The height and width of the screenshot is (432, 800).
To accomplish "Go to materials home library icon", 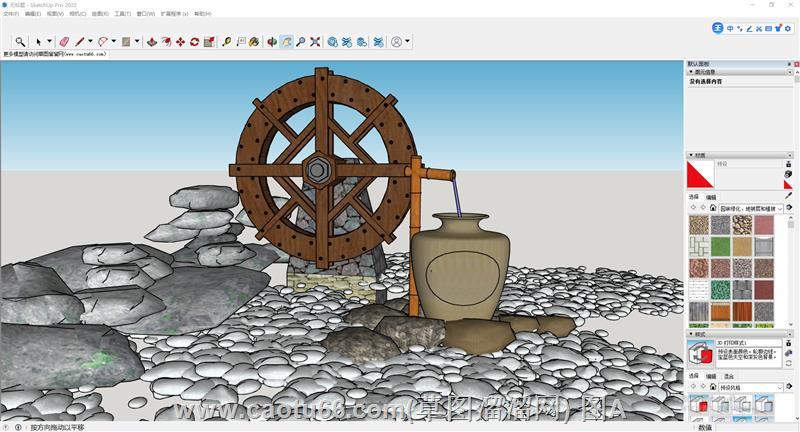I will [713, 208].
